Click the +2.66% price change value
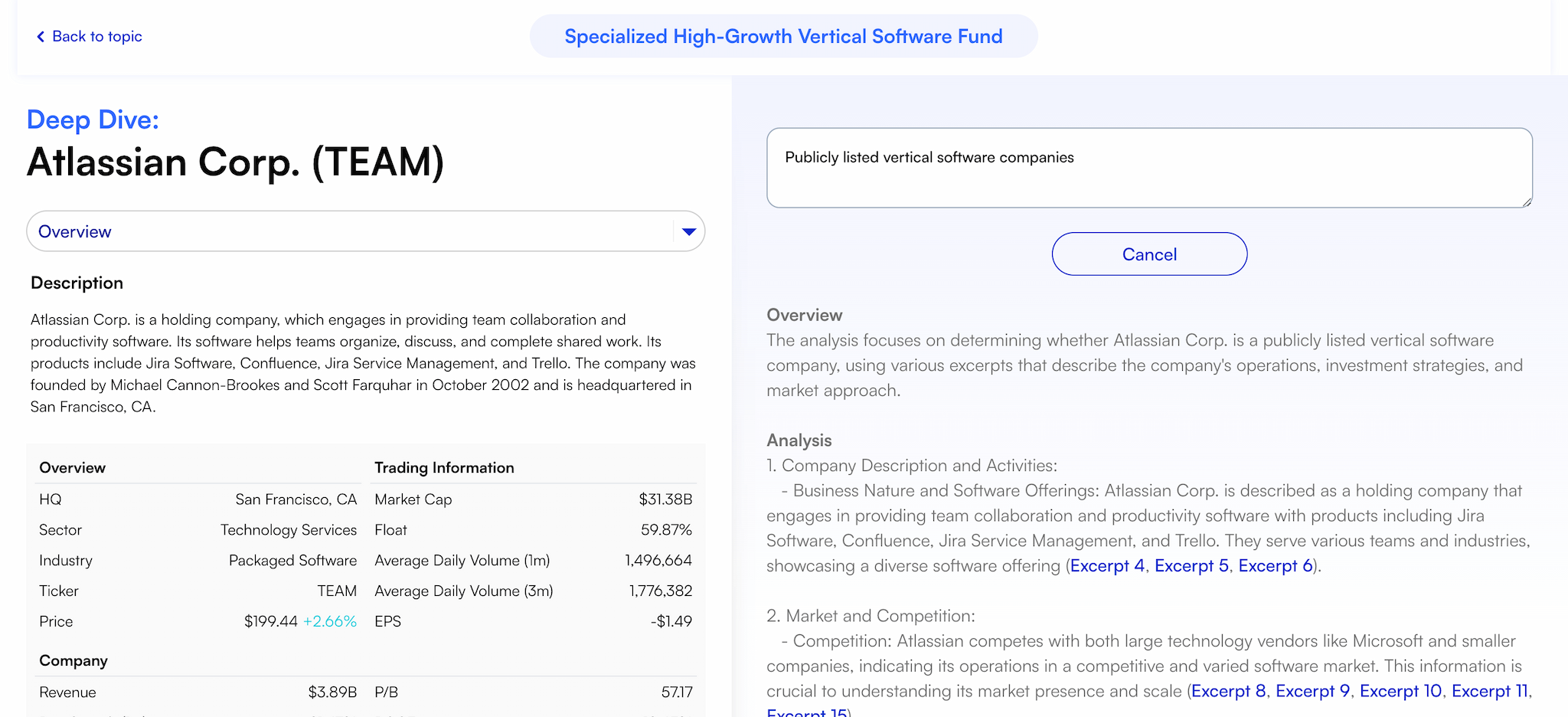Viewport: 1568px width, 717px height. [x=330, y=621]
